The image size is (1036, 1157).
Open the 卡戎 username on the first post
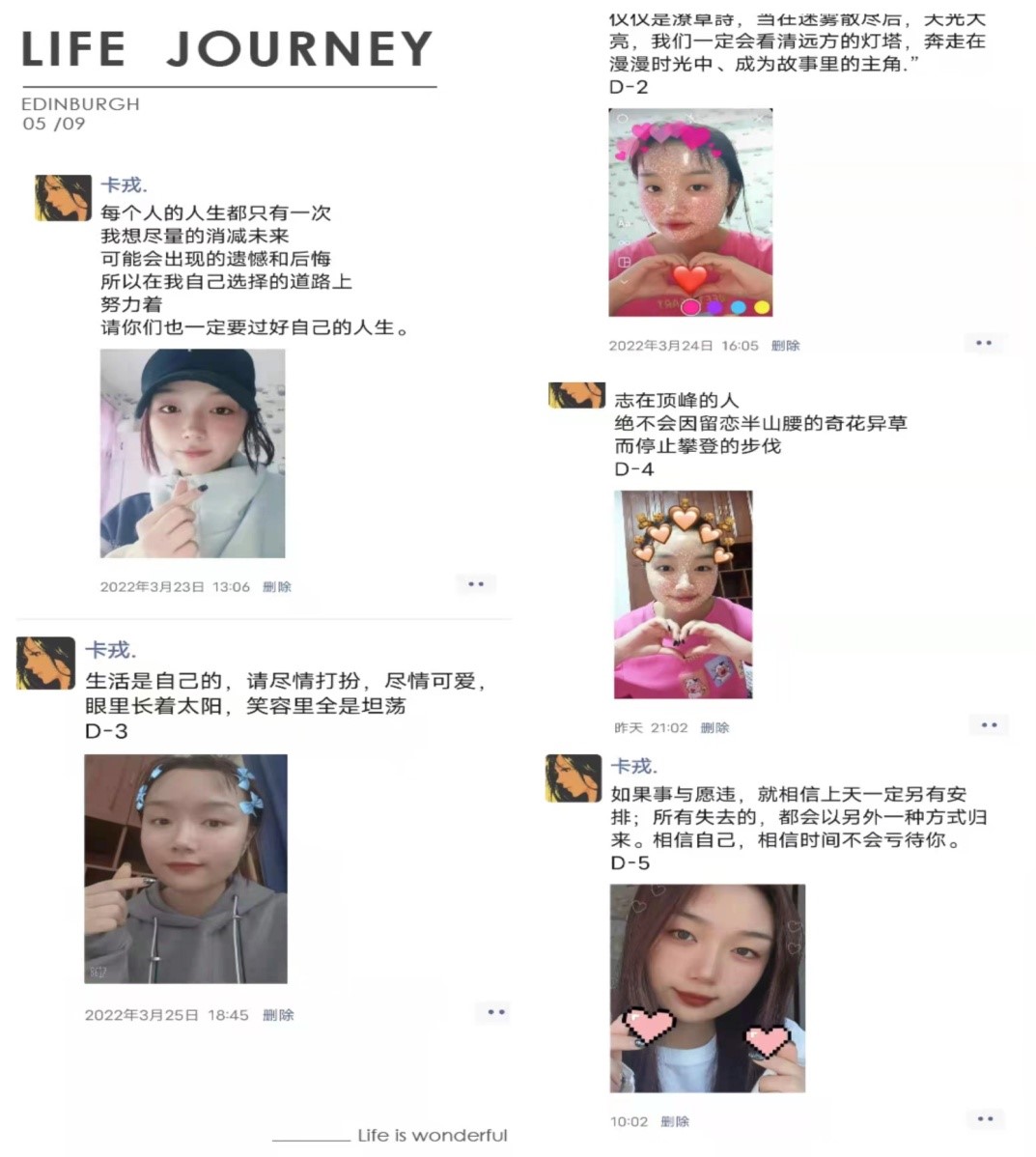[x=124, y=185]
